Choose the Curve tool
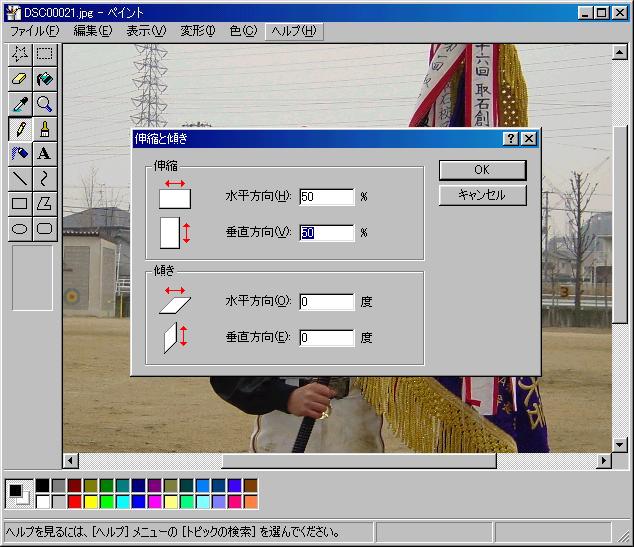The height and width of the screenshot is (547, 634). click(44, 179)
